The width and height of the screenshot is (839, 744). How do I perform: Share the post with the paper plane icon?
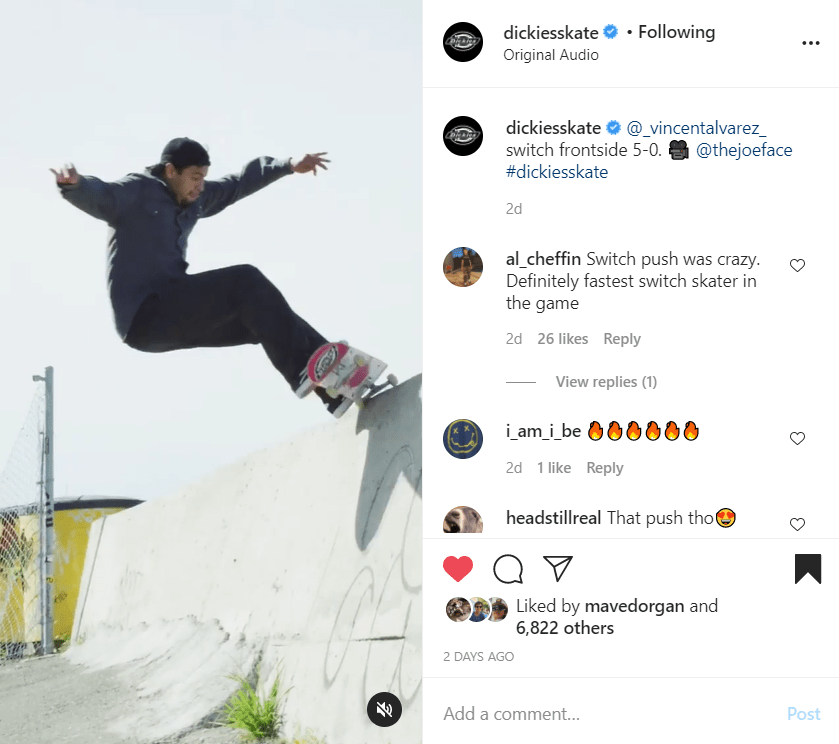click(x=558, y=568)
